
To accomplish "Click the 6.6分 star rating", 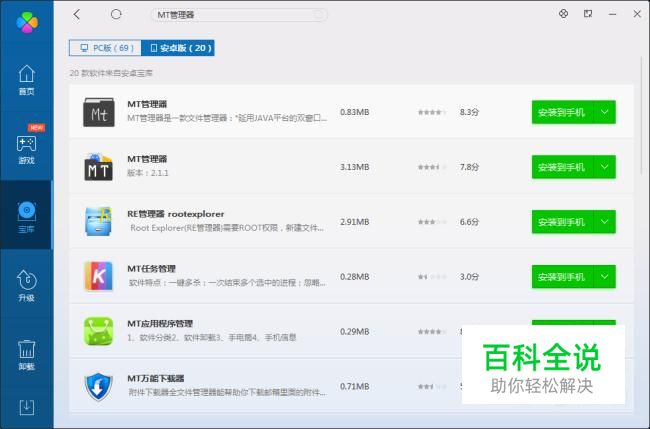I will click(432, 222).
